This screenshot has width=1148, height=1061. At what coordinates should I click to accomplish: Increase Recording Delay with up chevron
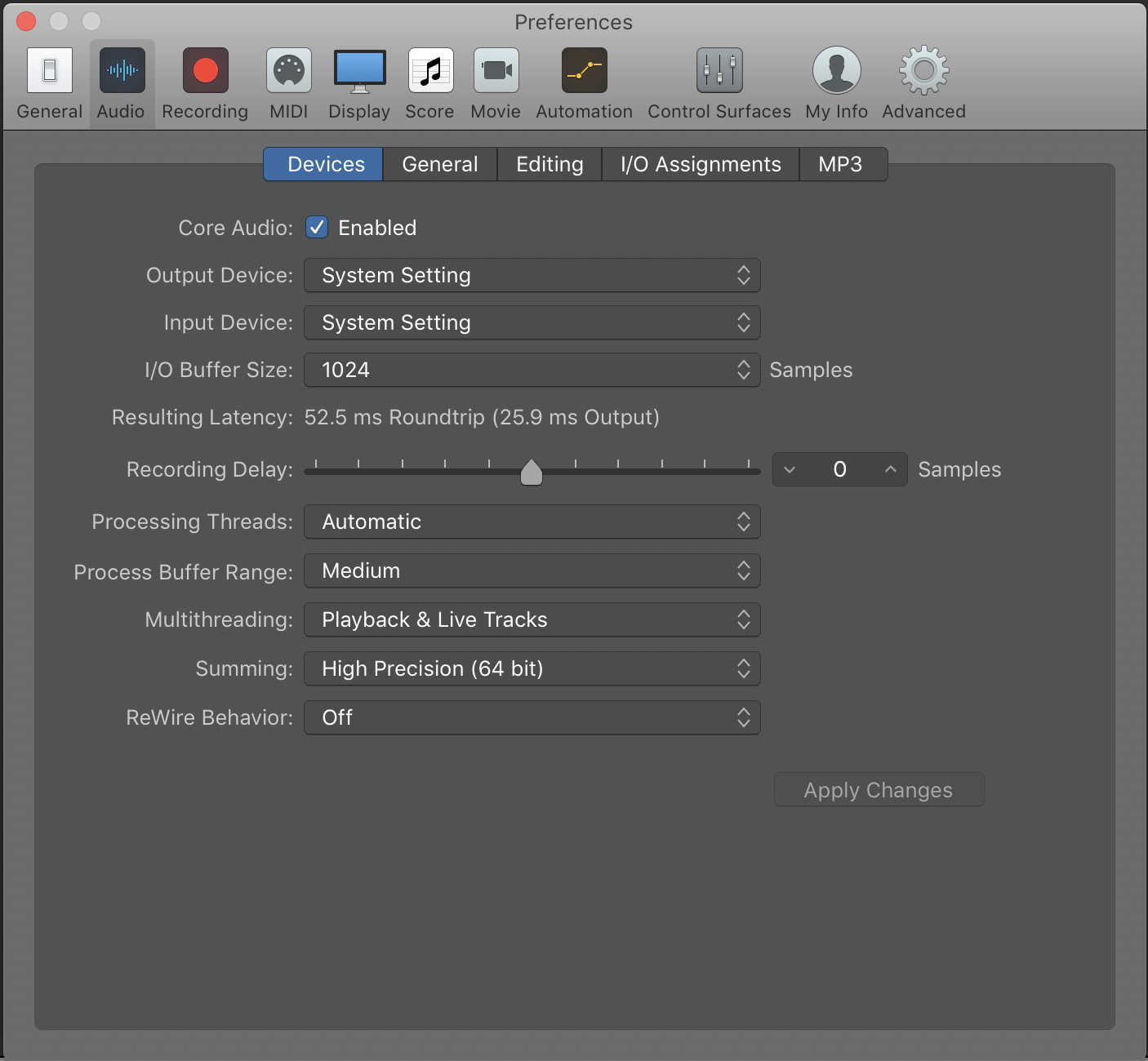pos(890,469)
